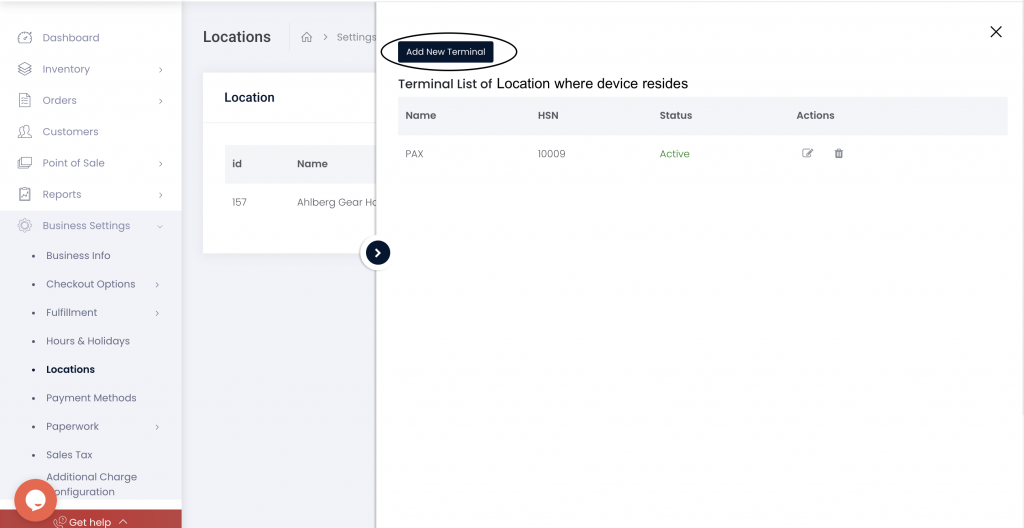Expand the Point of Sale chevron
The image size is (1024, 528).
tap(161, 163)
